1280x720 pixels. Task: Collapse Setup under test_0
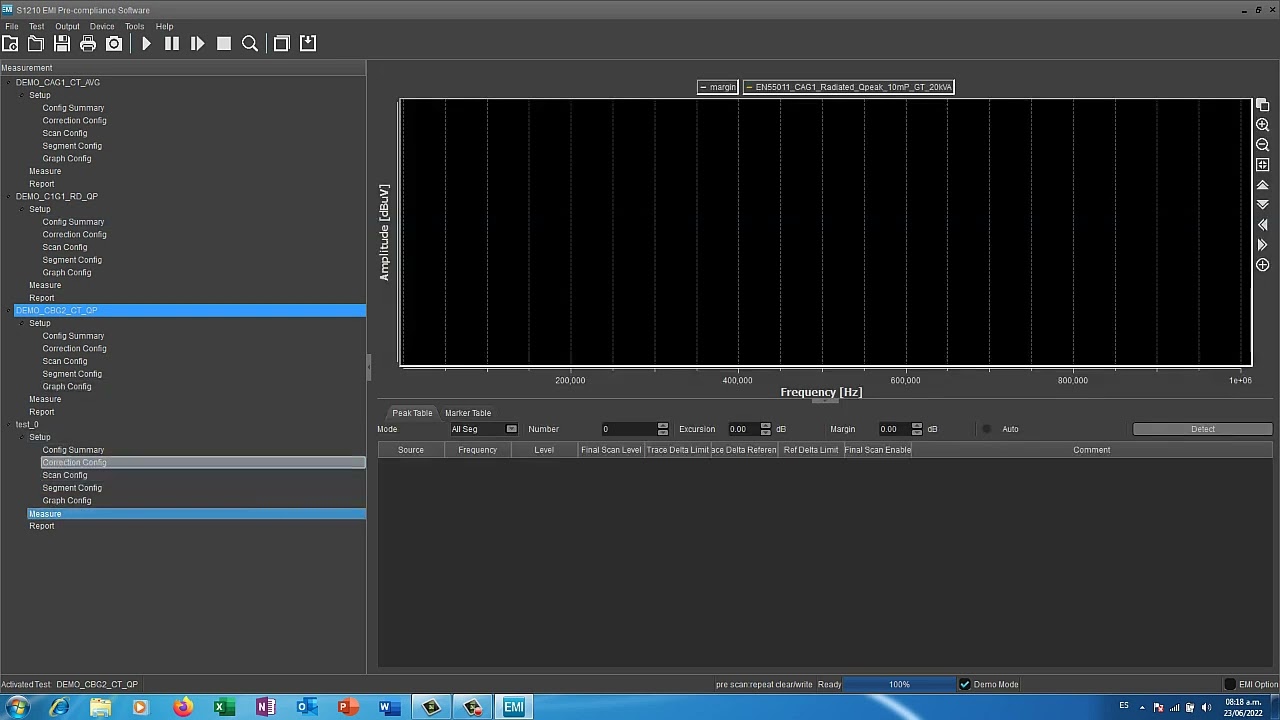(22, 437)
